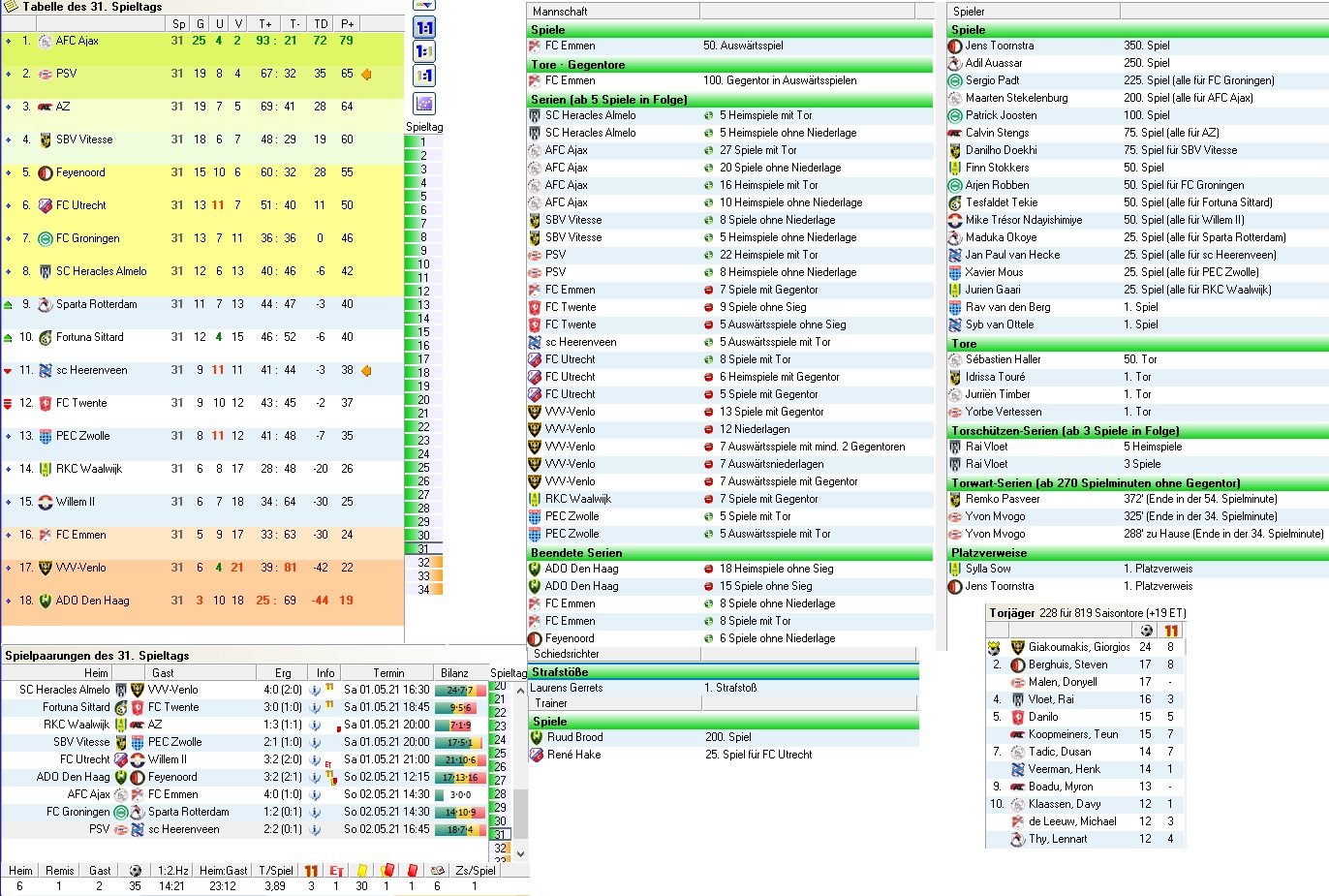
Task: Select Berghuis, Steven in the Torjäger list
Action: point(1086,664)
